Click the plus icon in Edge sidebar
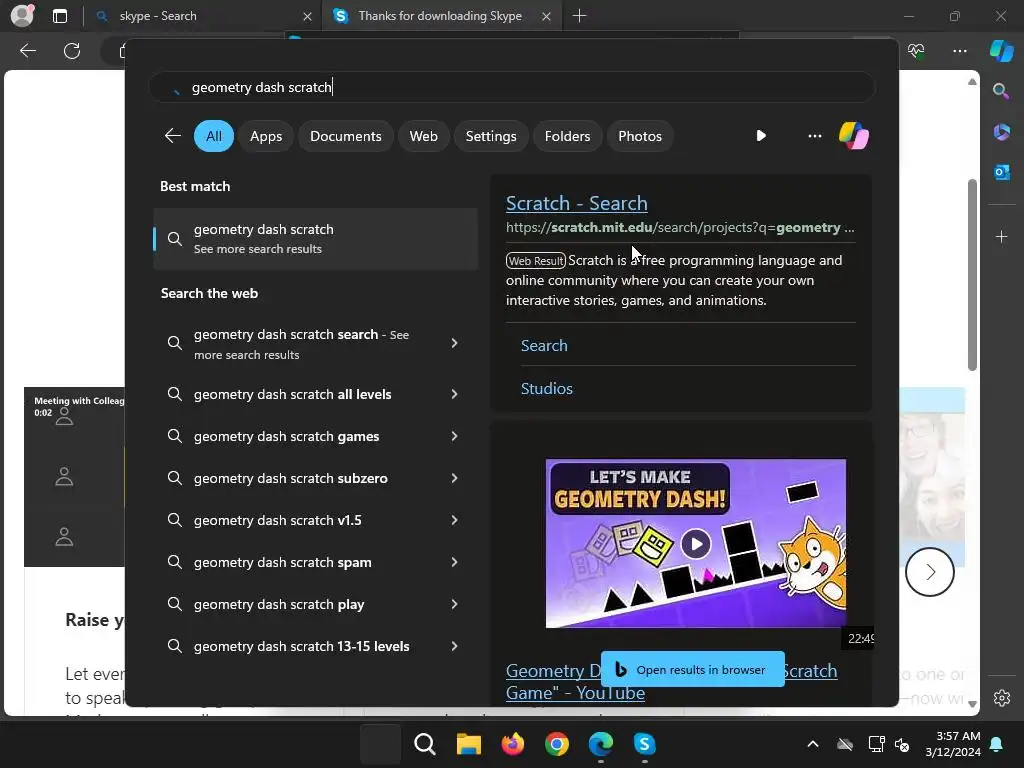1024x768 pixels. (1001, 236)
